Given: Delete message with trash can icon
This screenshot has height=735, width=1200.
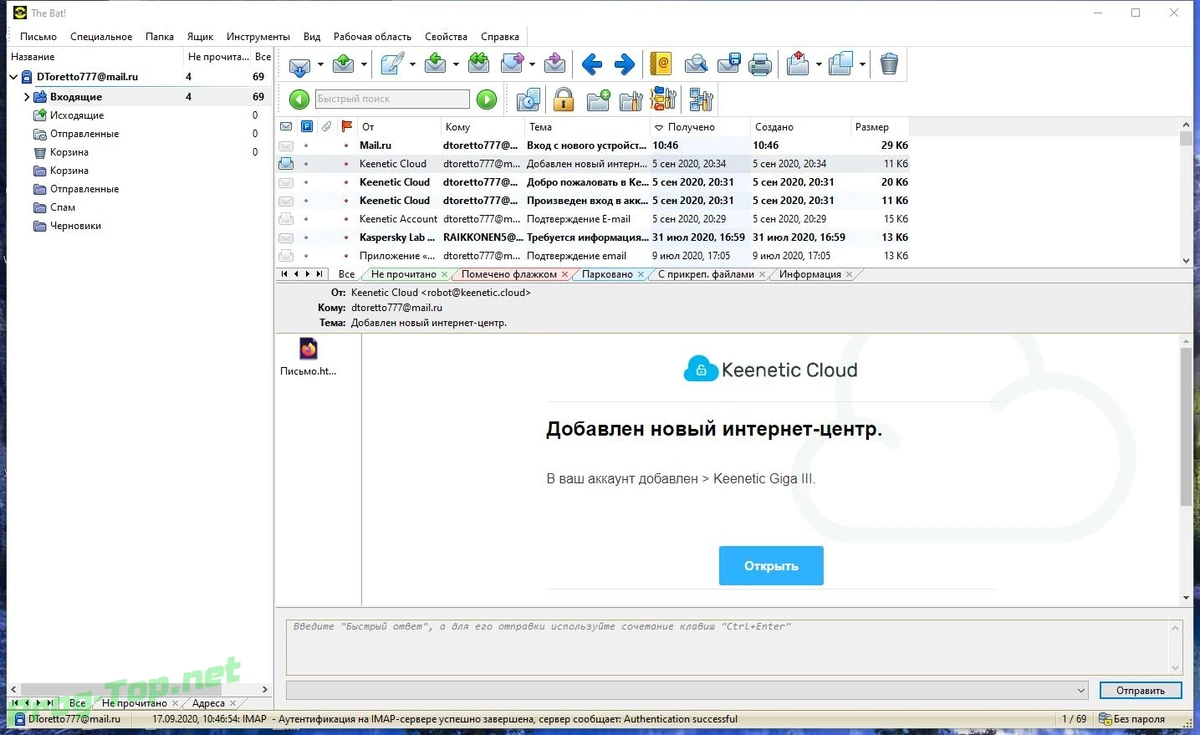Looking at the screenshot, I should 889,65.
